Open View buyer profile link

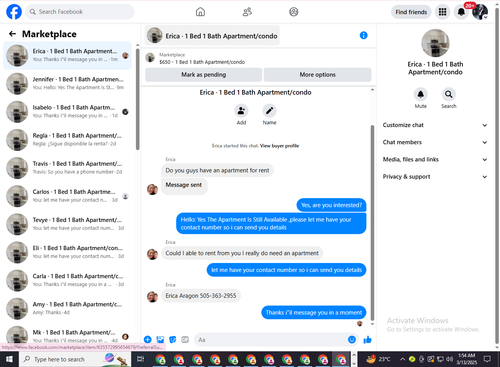pyautogui.click(x=279, y=146)
